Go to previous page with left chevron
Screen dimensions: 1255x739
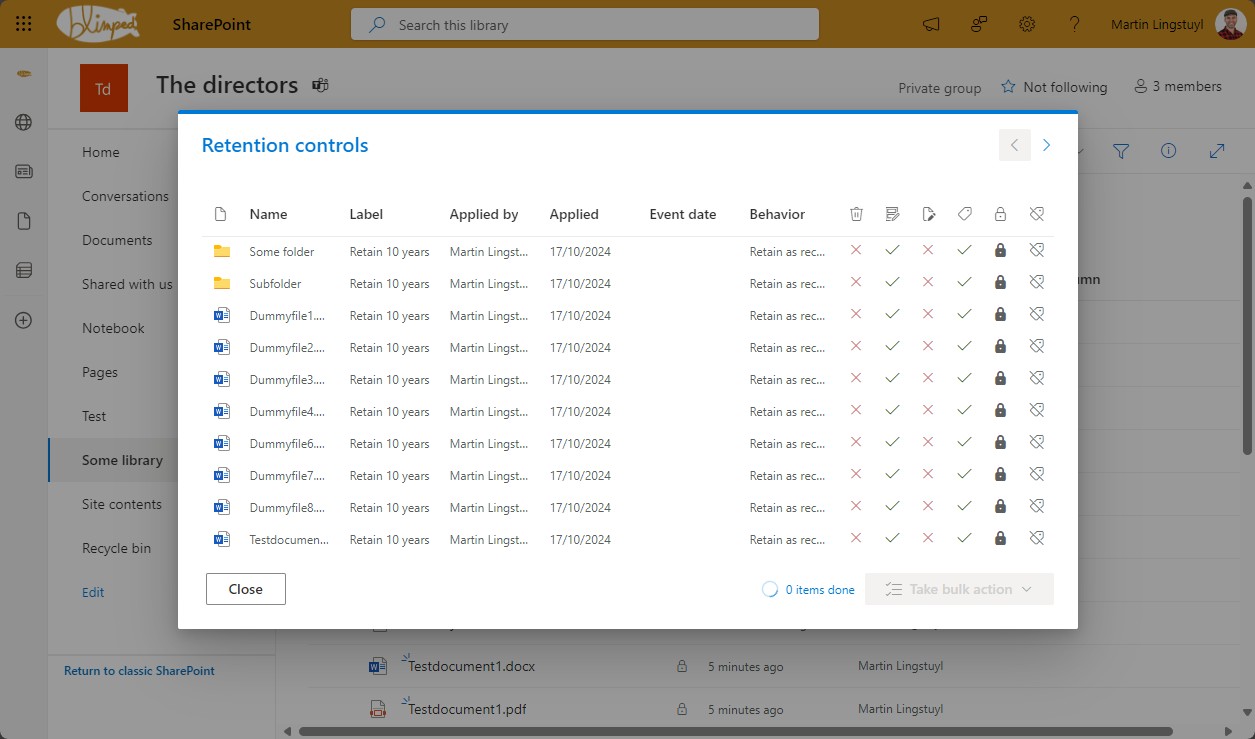(1014, 145)
